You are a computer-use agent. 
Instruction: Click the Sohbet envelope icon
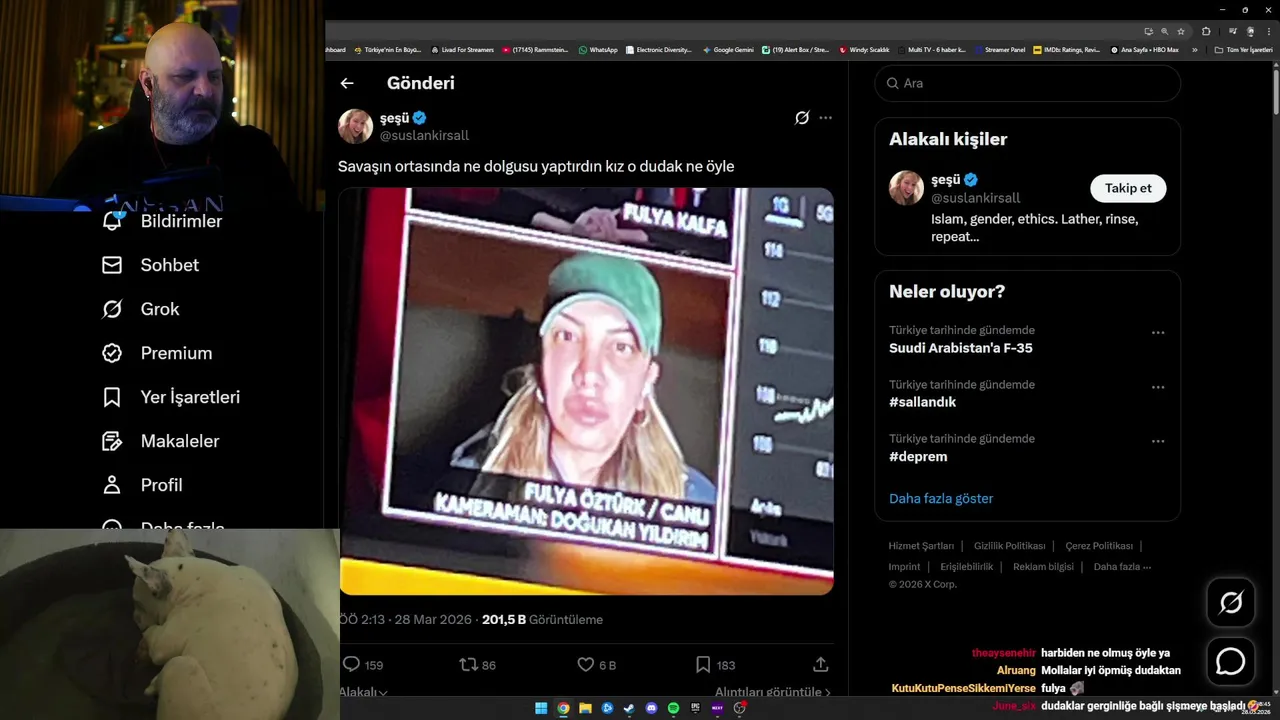coord(112,265)
